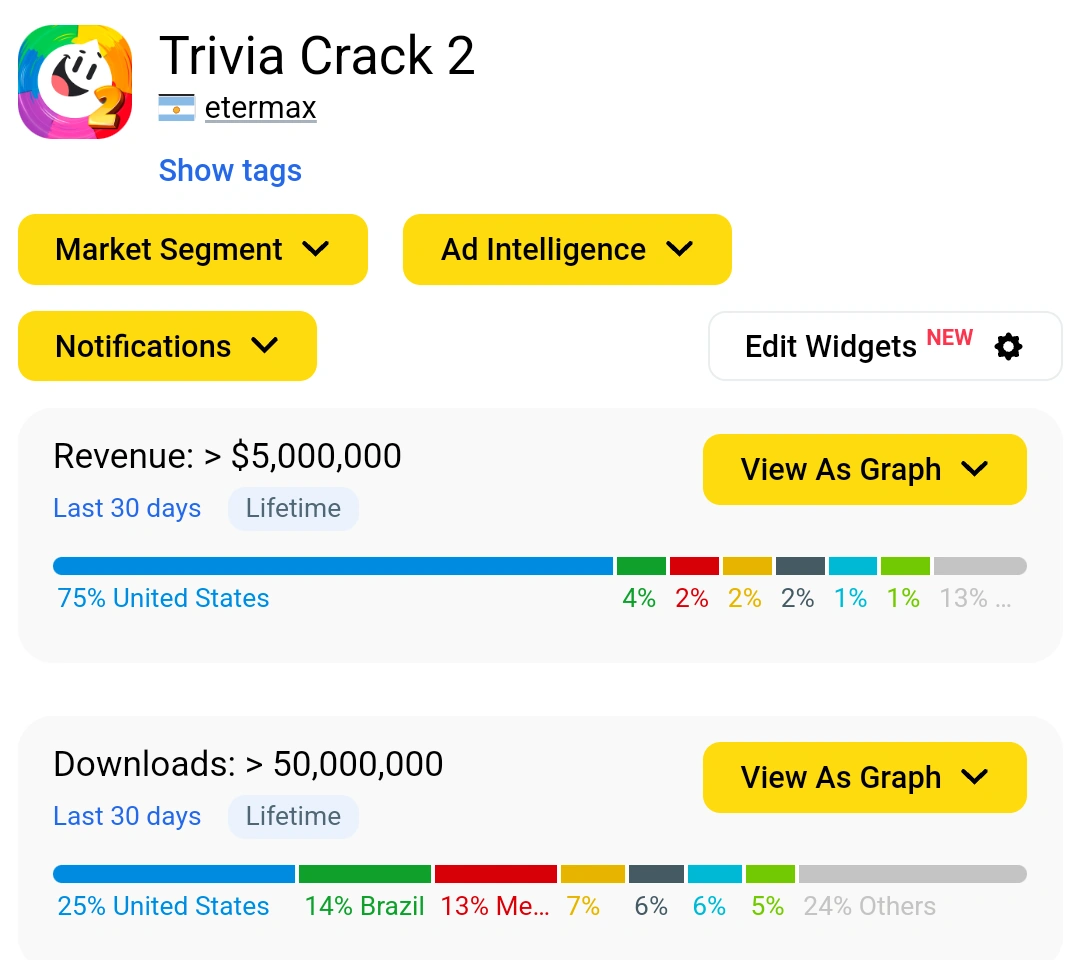This screenshot has height=960, width=1079.
Task: Switch to Lifetime in the Revenue widget
Action: click(x=293, y=508)
